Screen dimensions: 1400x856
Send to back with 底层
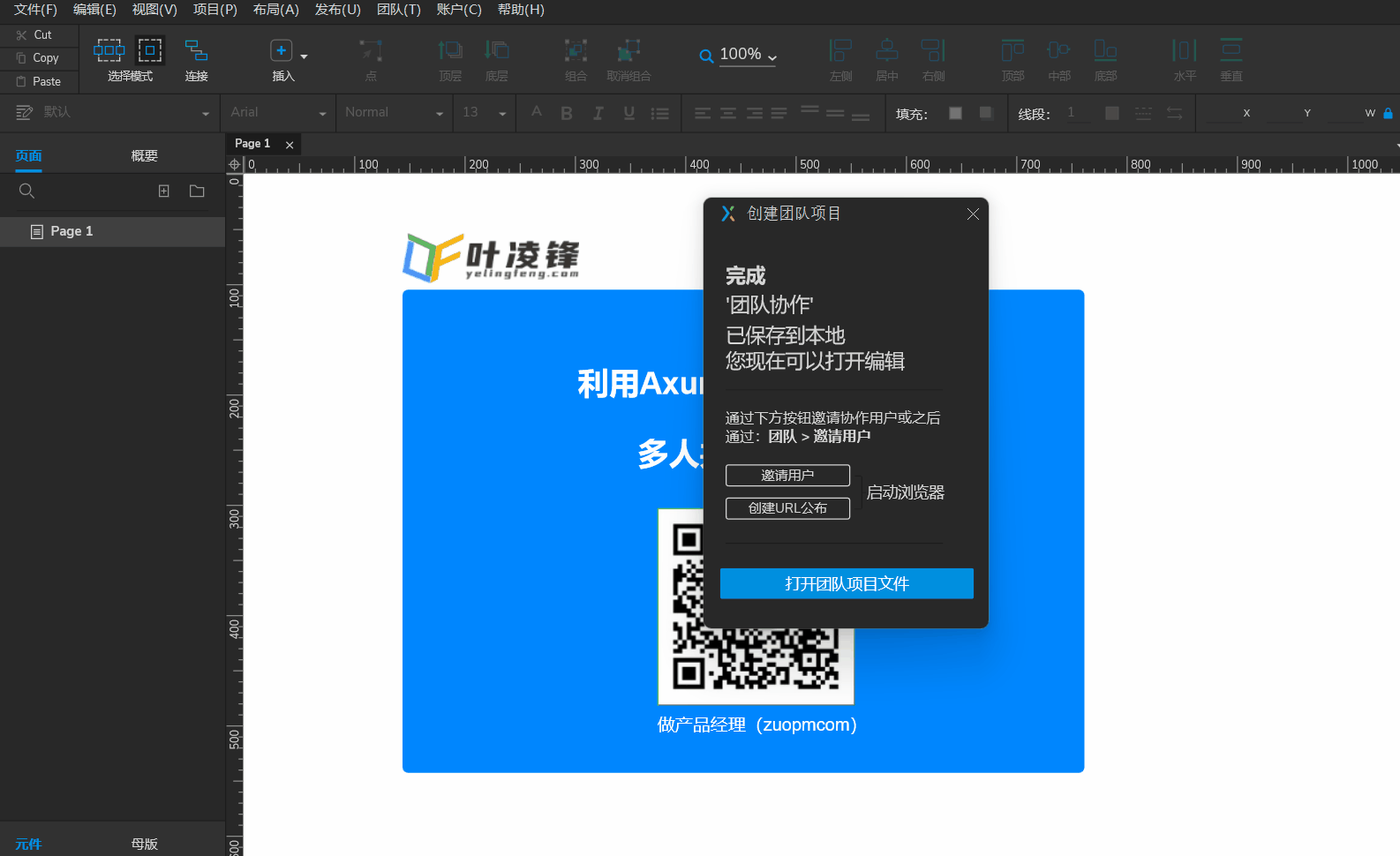497,59
